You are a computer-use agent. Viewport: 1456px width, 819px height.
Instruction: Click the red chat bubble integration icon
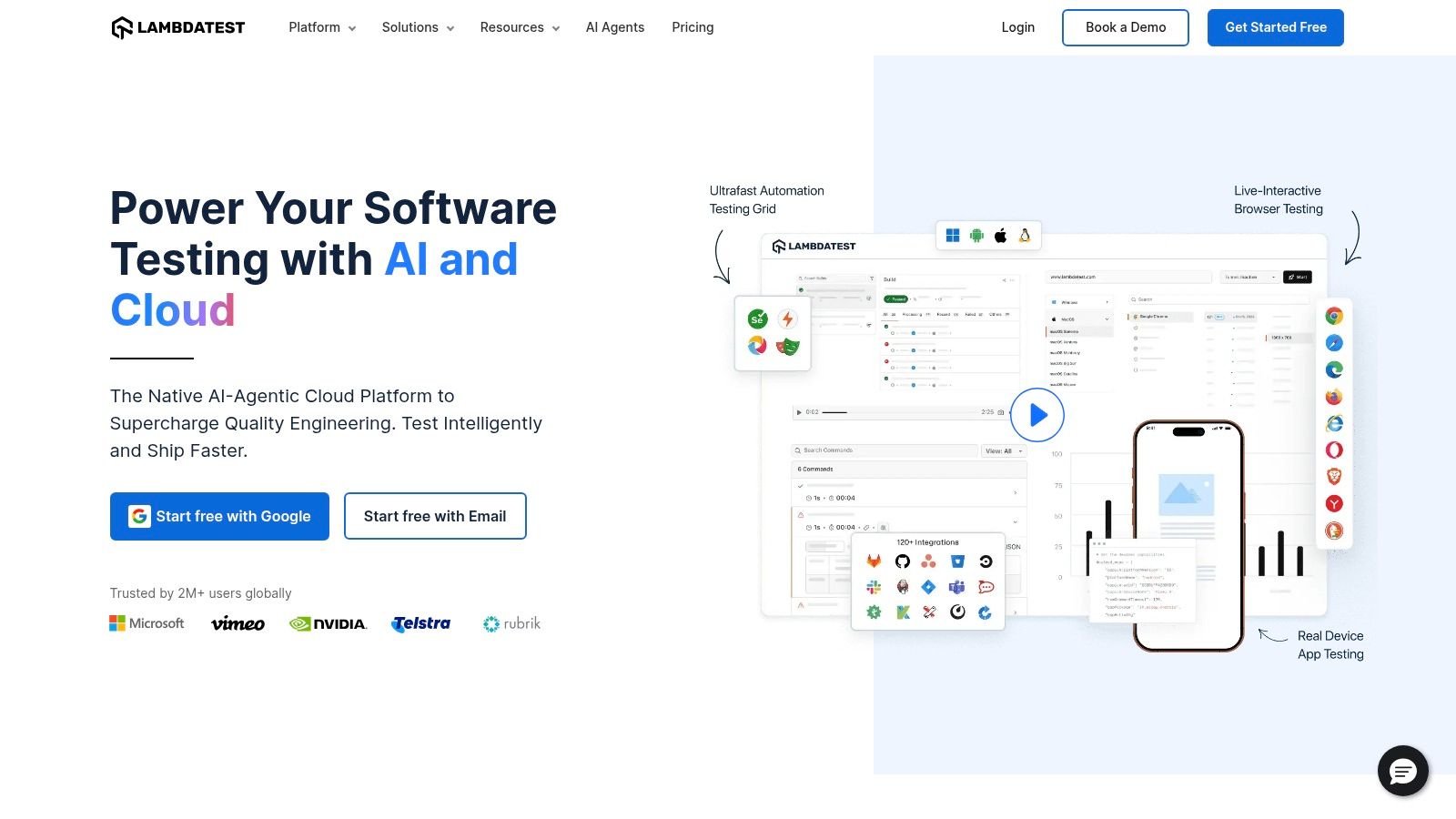tap(986, 587)
